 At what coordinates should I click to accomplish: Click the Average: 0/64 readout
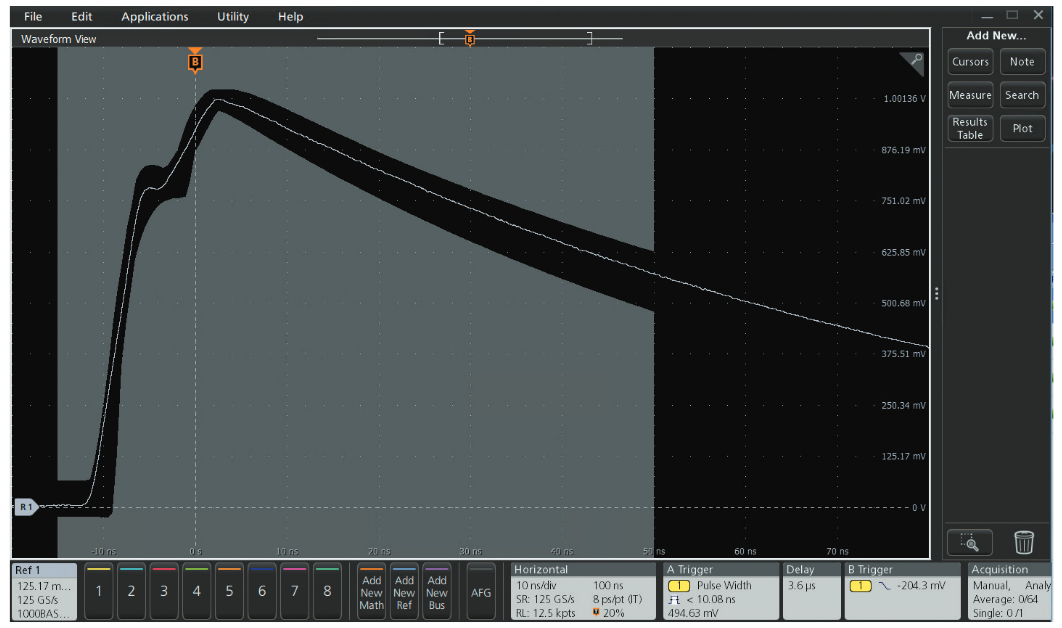pos(1005,600)
